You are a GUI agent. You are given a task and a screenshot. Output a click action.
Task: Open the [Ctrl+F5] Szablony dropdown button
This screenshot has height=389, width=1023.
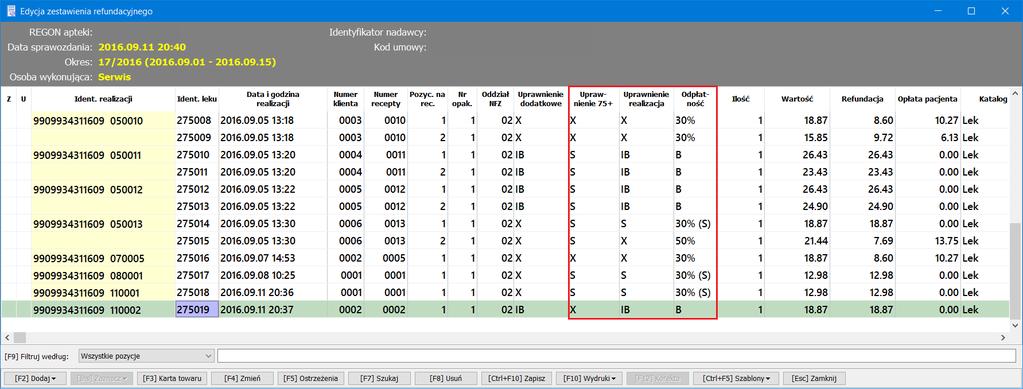[736, 378]
